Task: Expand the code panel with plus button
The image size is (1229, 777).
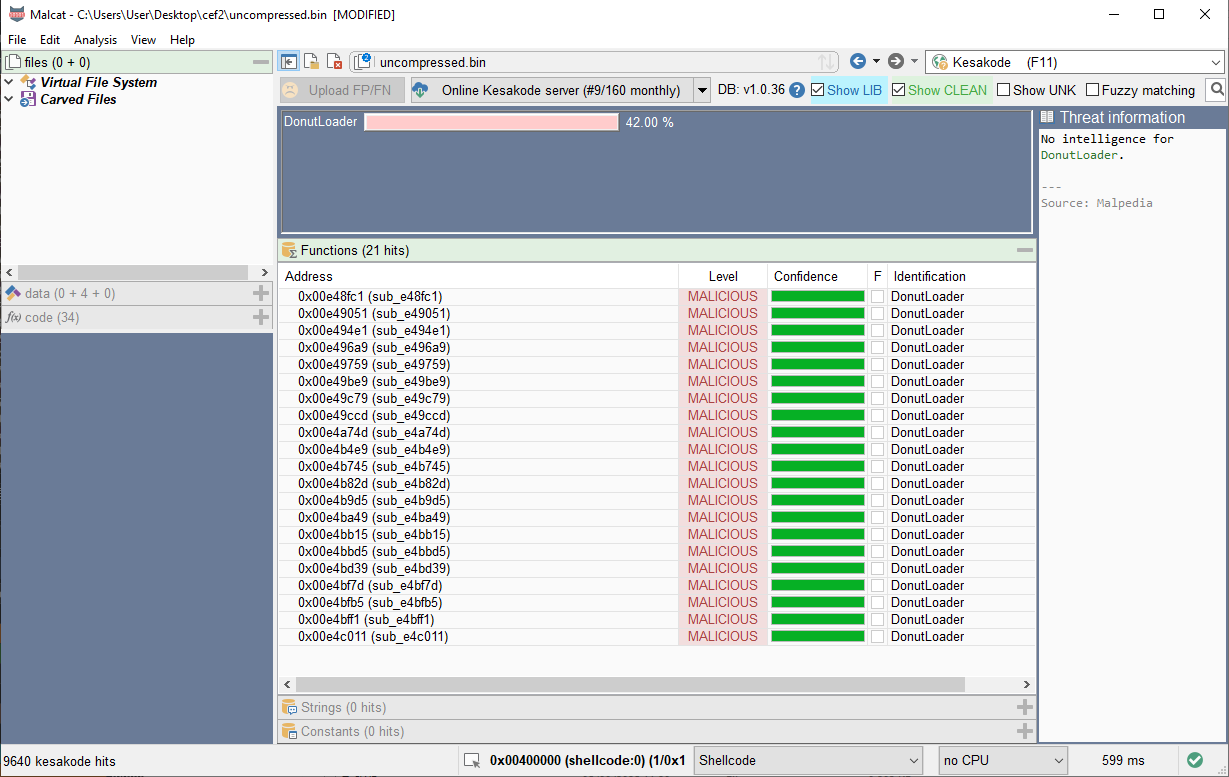Action: pos(261,317)
